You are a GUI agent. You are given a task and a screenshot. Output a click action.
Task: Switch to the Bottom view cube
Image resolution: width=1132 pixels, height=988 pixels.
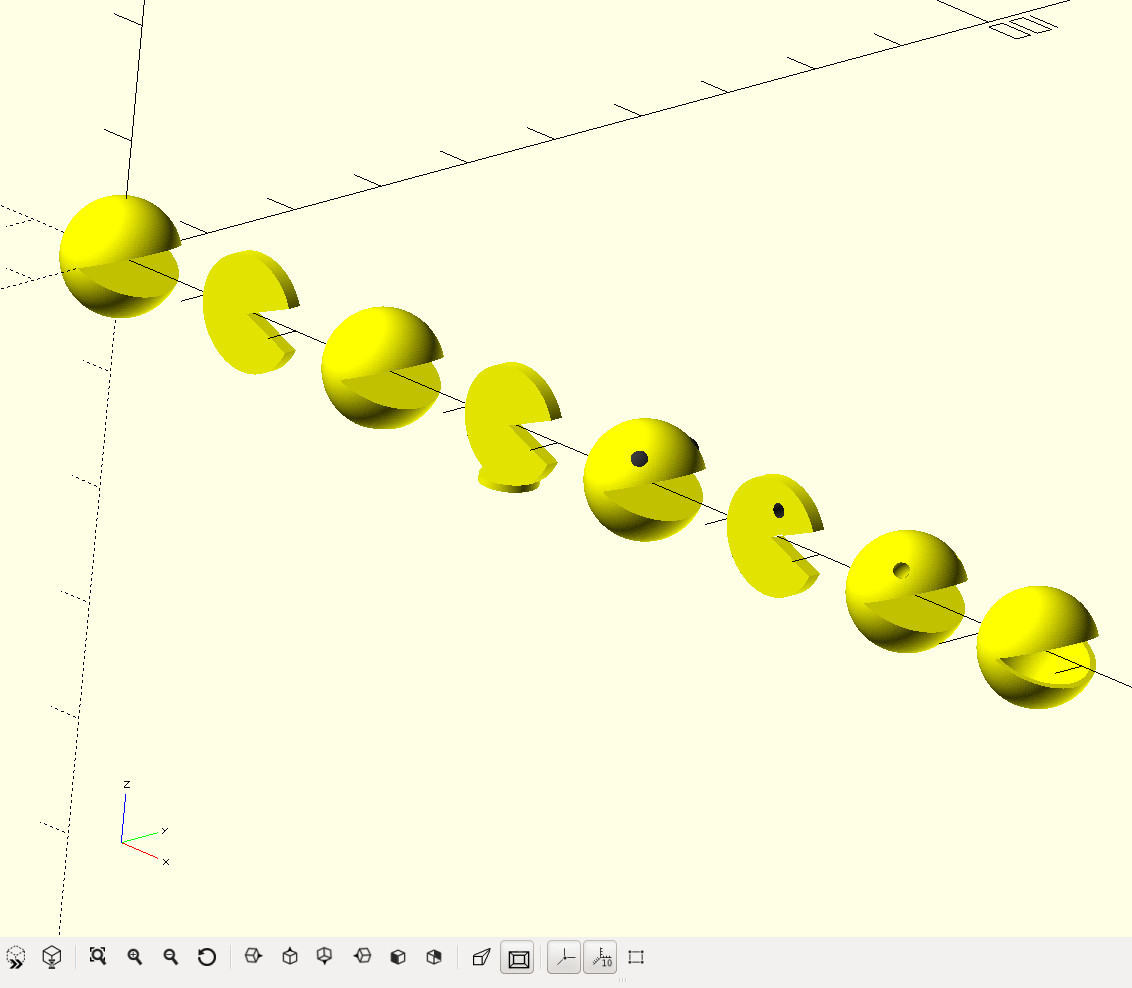point(325,956)
